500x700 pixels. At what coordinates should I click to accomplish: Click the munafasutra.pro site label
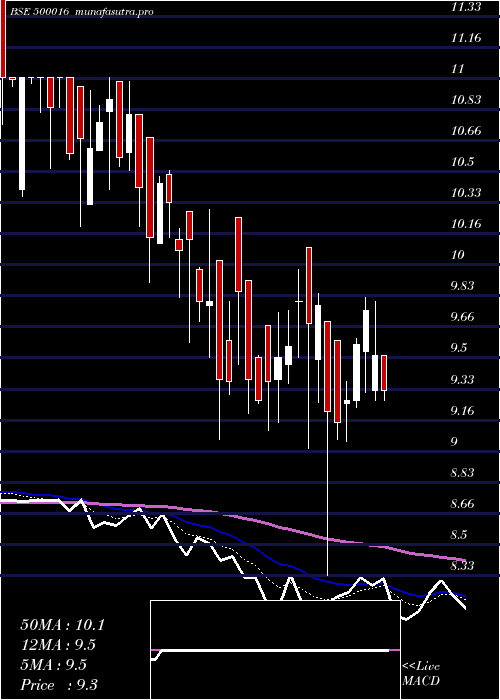coord(115,12)
